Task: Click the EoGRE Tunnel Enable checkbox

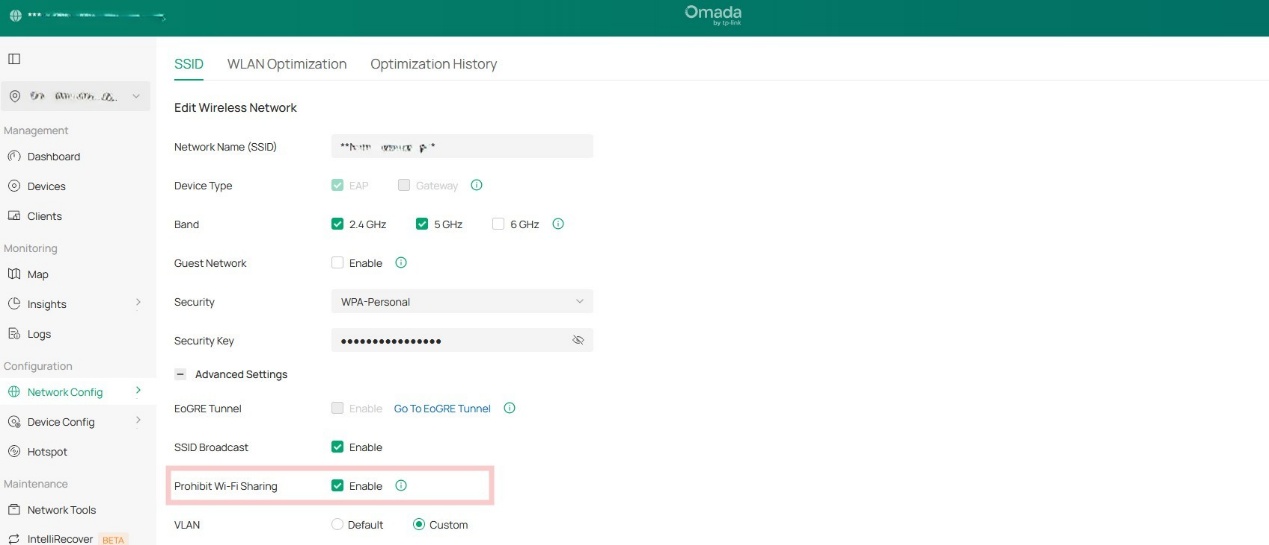Action: (337, 408)
